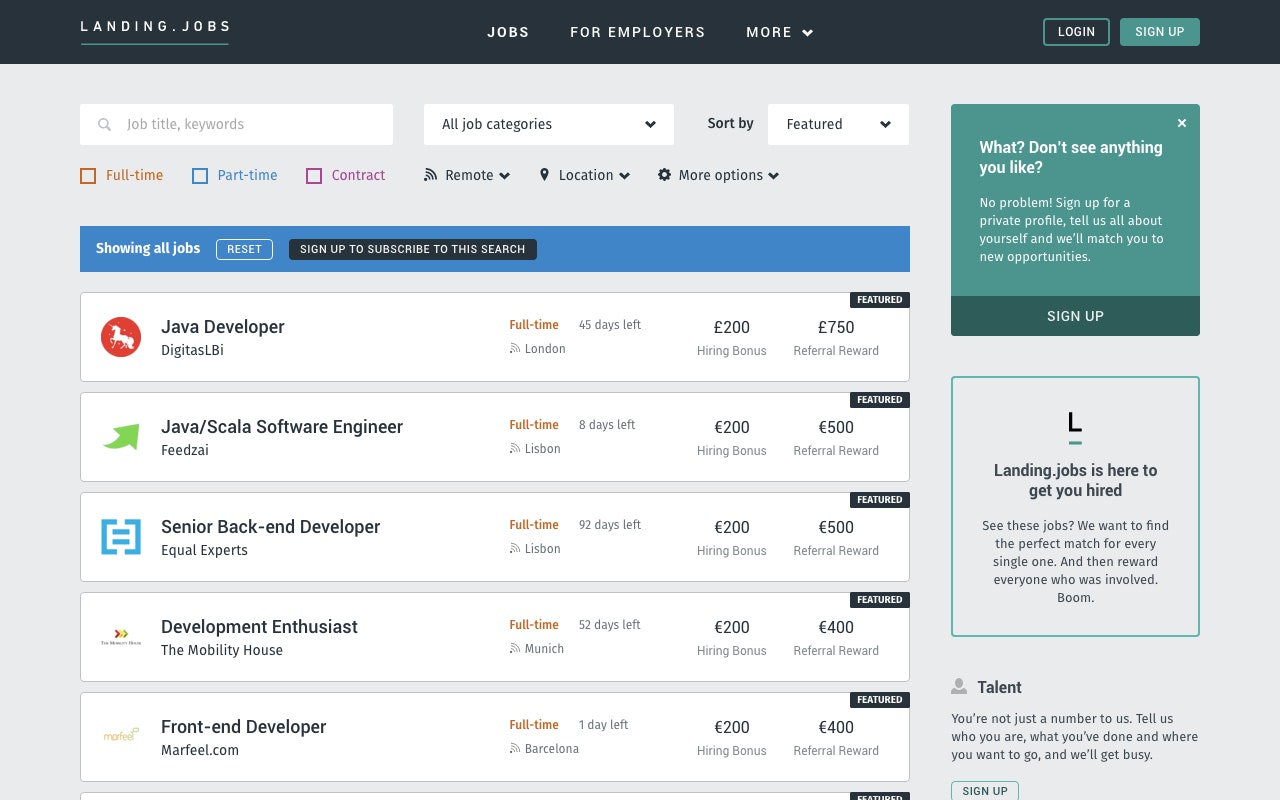
Task: Click the 'Showing all jobs' label
Action: point(148,248)
